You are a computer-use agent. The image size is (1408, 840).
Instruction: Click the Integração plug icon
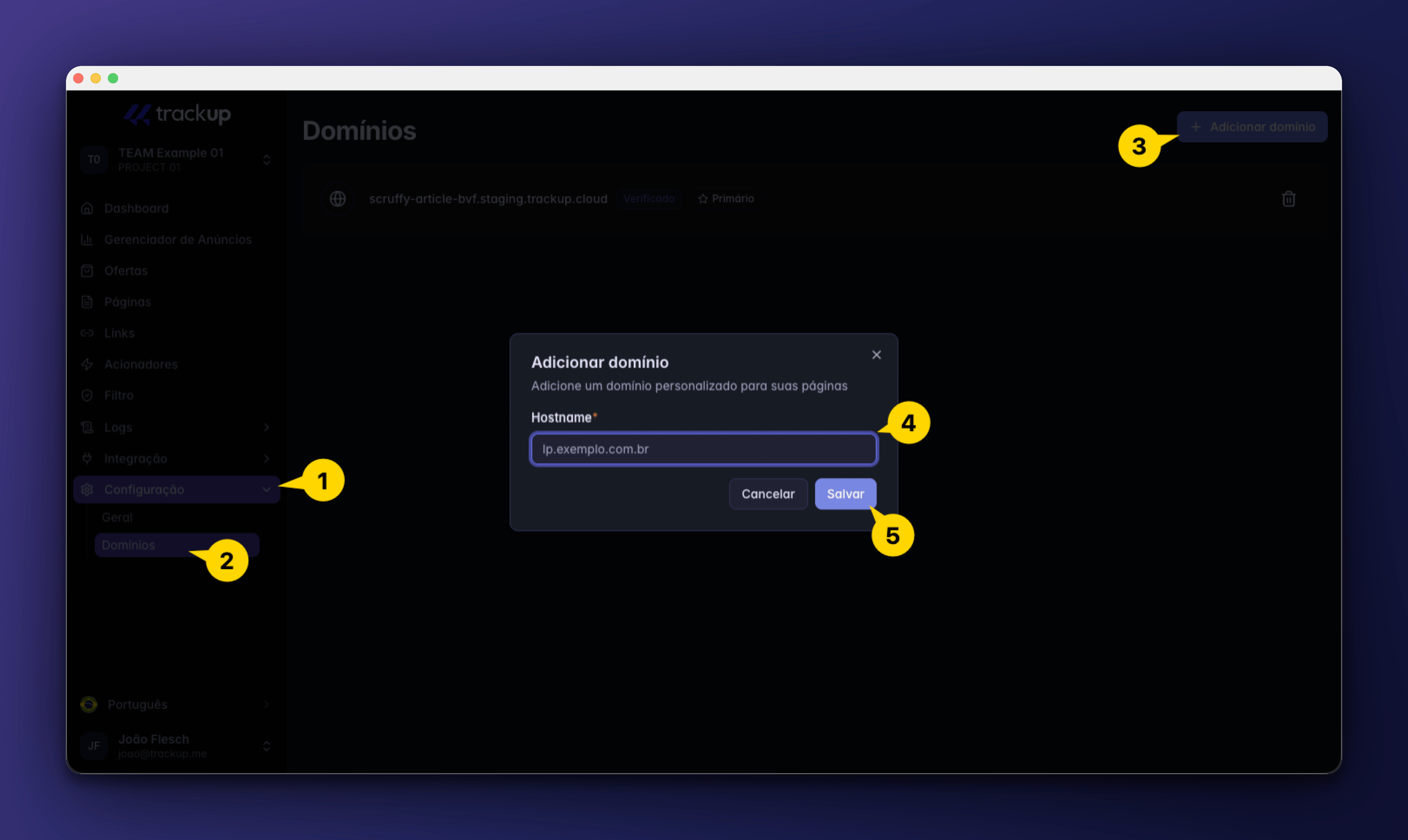[87, 458]
